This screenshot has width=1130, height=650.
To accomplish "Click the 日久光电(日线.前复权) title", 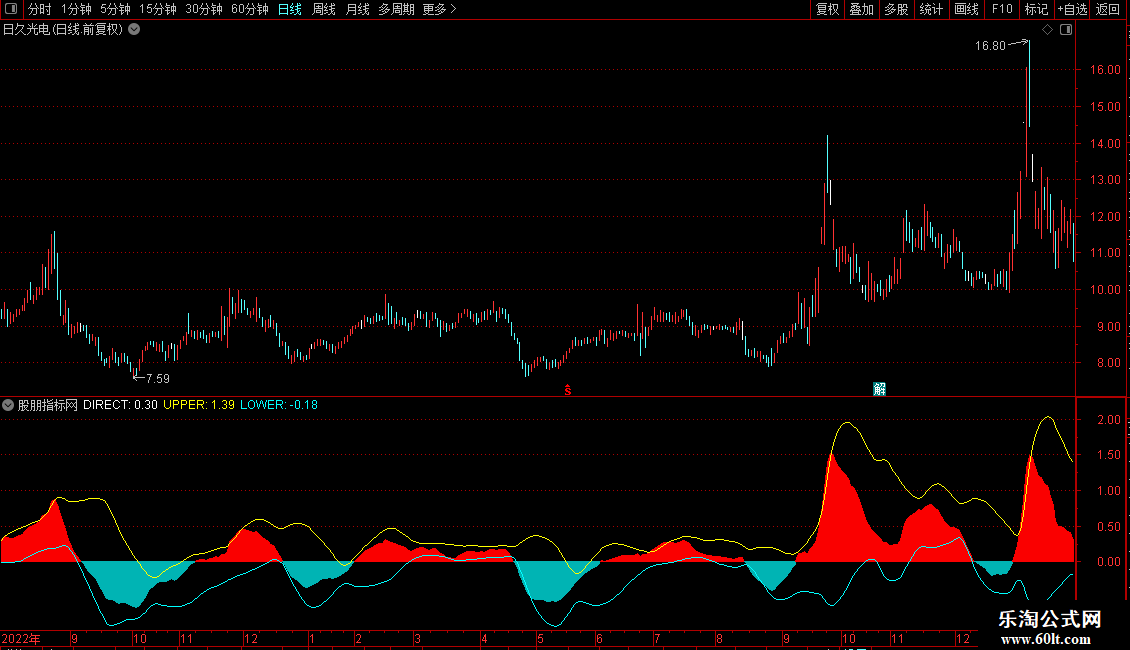I will 63,30.
